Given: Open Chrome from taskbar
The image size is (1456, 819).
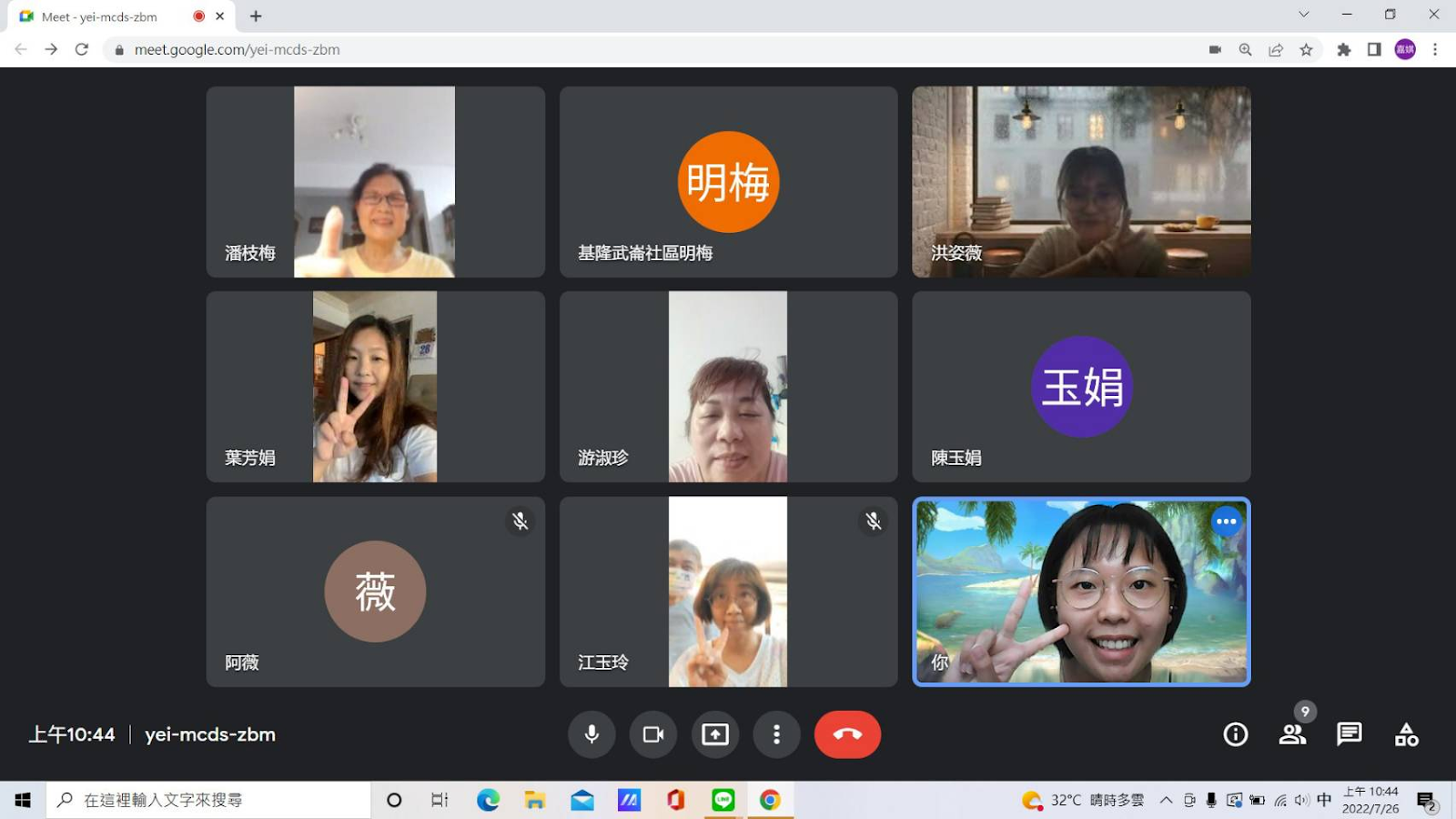Looking at the screenshot, I should pyautogui.click(x=770, y=800).
